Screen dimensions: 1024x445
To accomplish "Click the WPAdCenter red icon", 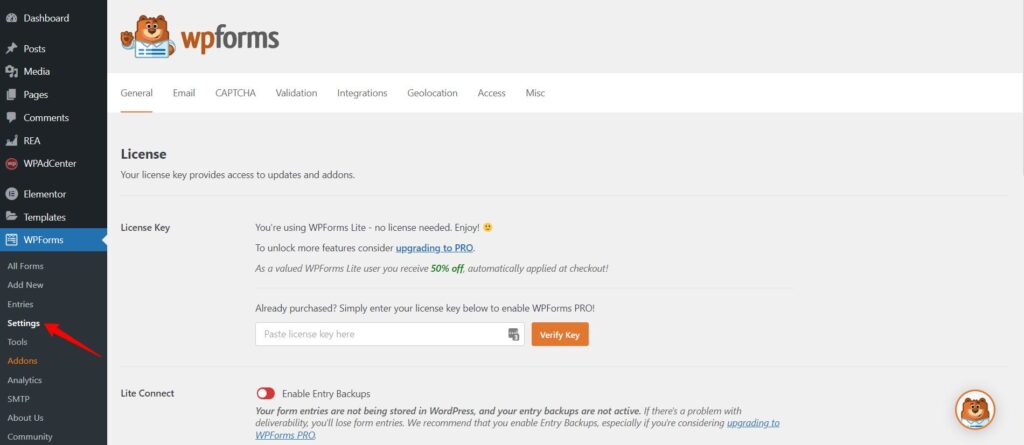I will (x=11, y=163).
